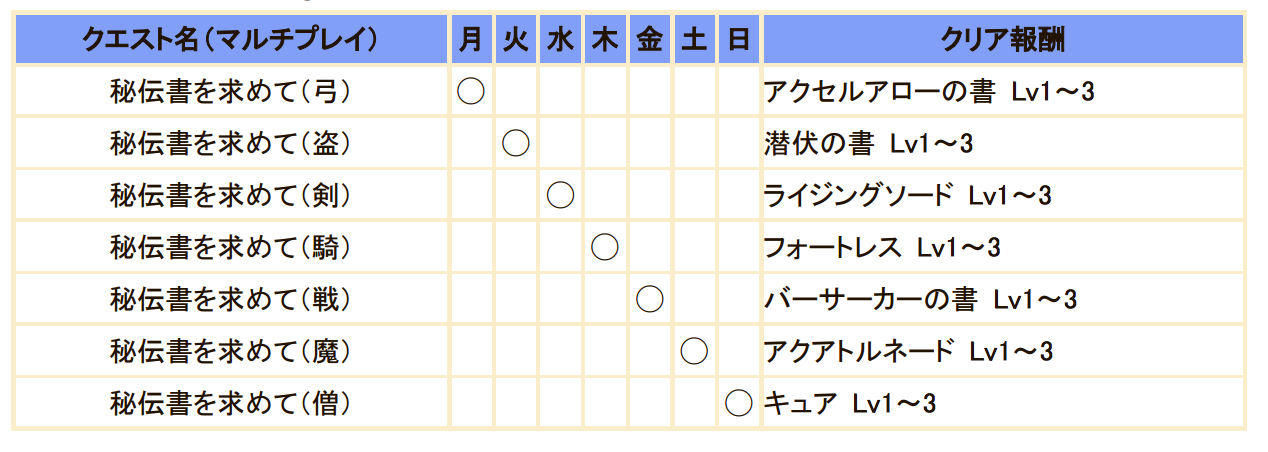This screenshot has width=1268, height=452.
Task: Click reward アクセルアローの書 Lv1〜3
Action: pyautogui.click(x=929, y=92)
